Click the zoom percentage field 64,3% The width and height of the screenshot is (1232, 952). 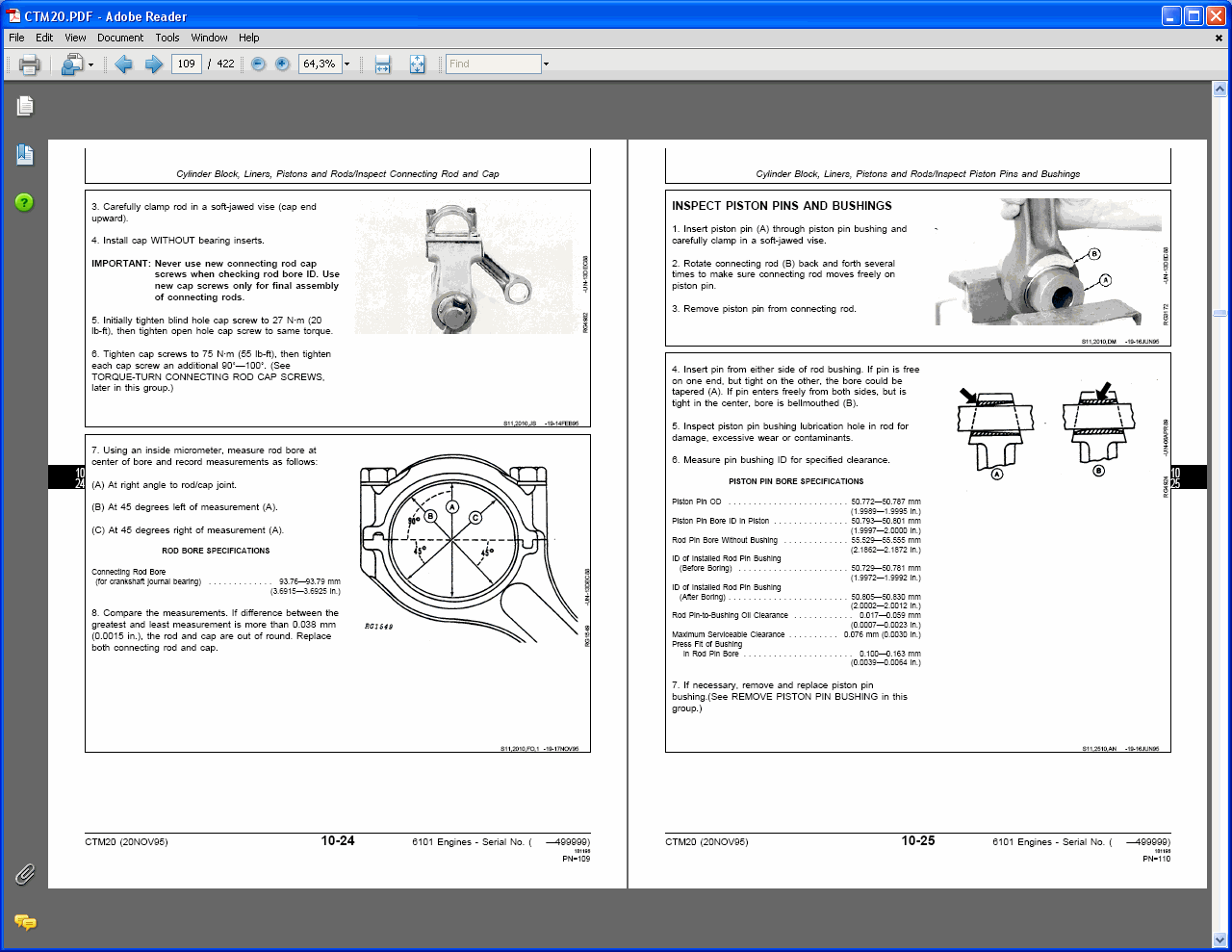[320, 64]
